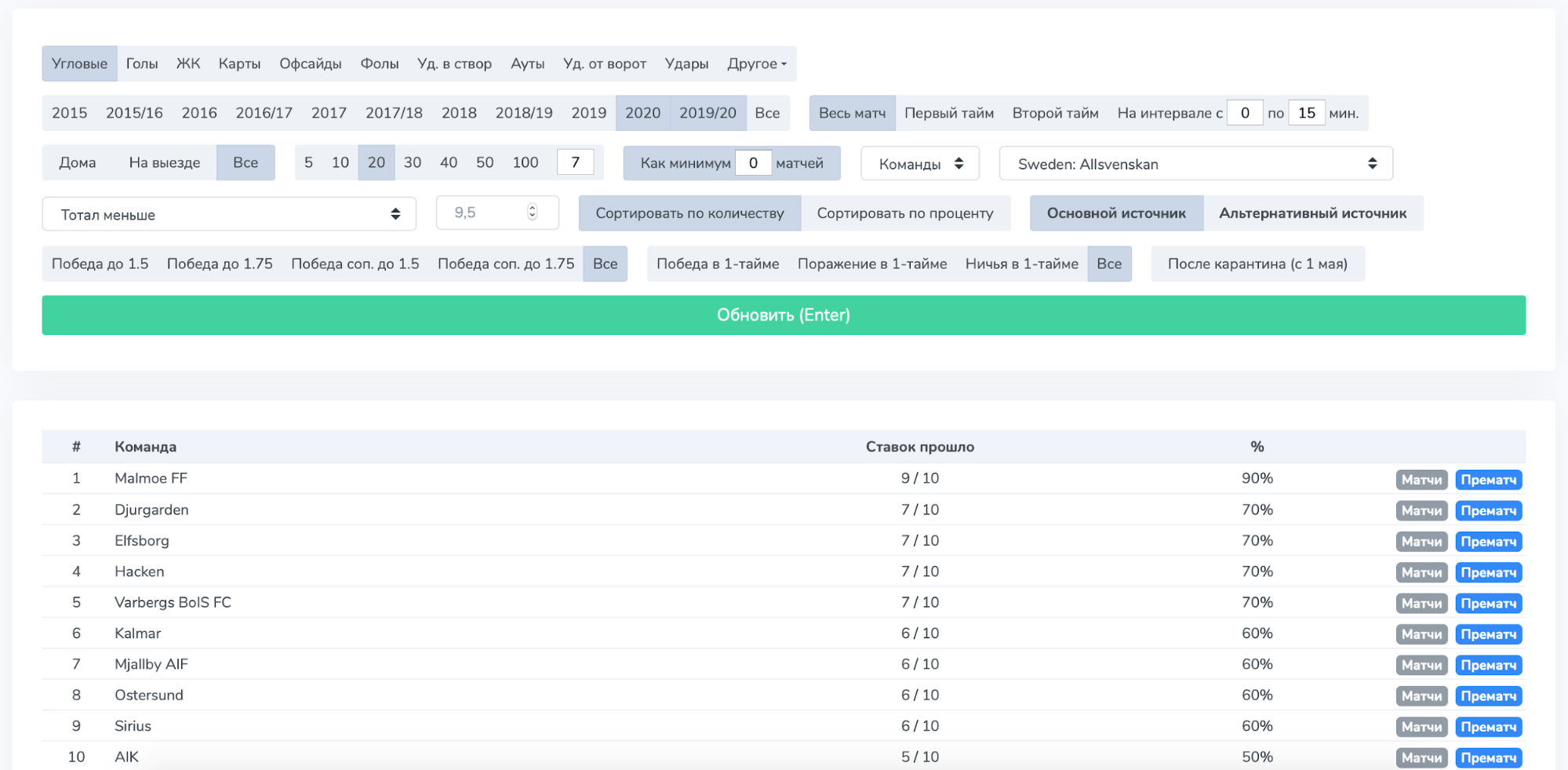Select last 100 matches option

click(526, 163)
